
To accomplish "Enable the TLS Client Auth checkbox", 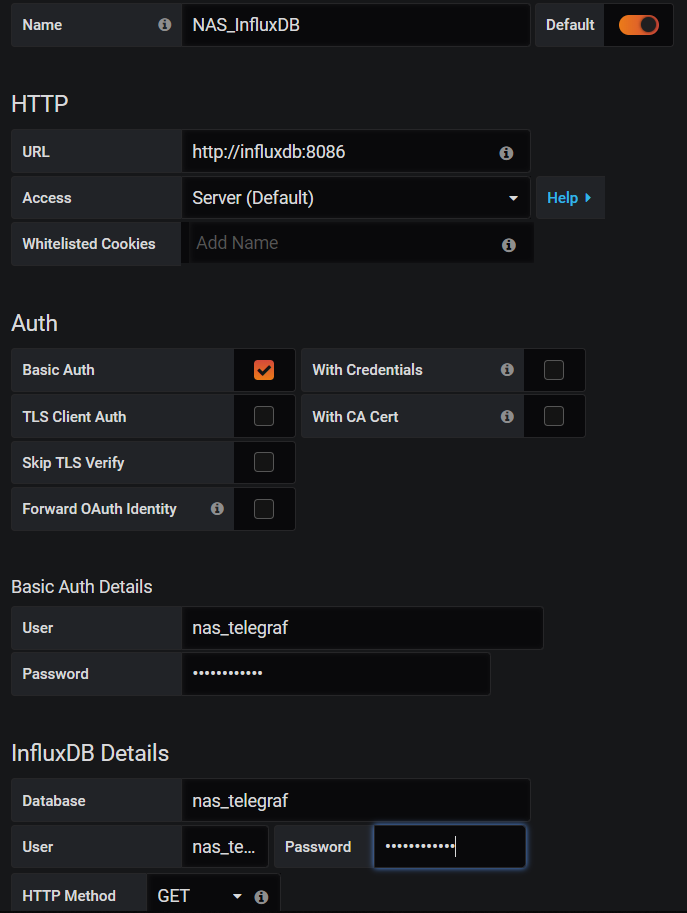I will (x=264, y=416).
